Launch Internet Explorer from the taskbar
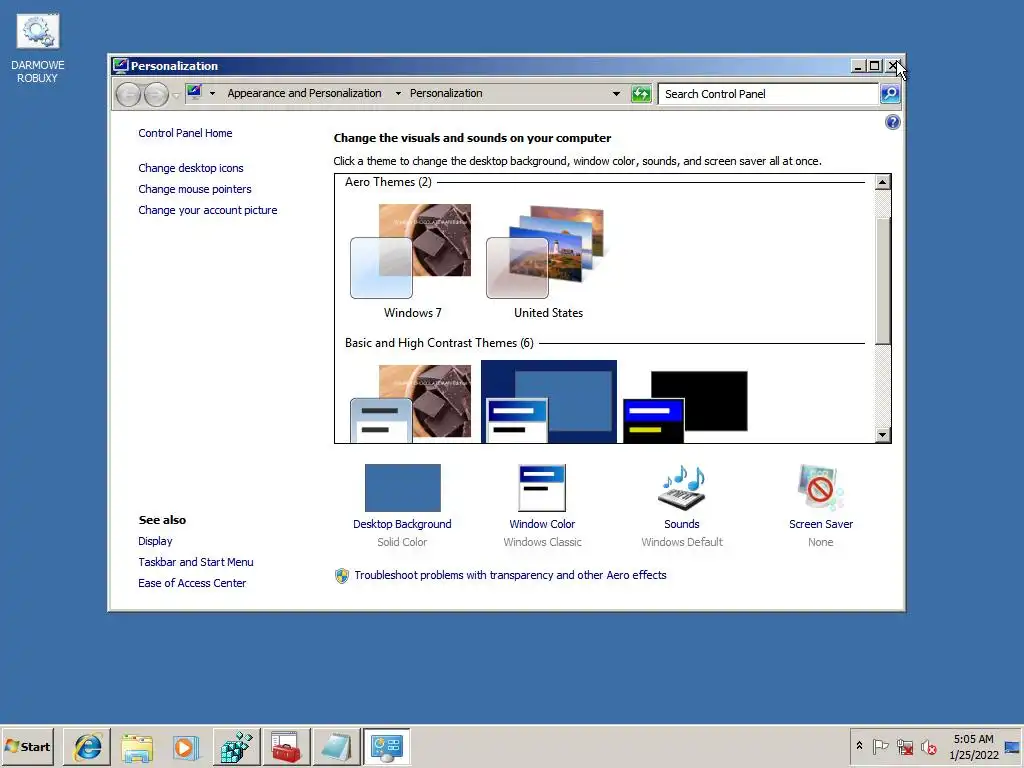Image resolution: width=1024 pixels, height=768 pixels. 87,746
